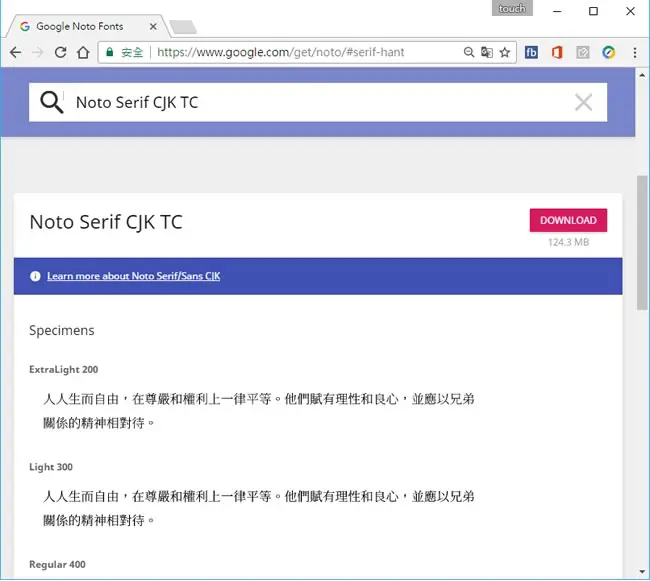This screenshot has width=650, height=581.
Task: Go to the browser home page icon
Action: click(x=83, y=52)
